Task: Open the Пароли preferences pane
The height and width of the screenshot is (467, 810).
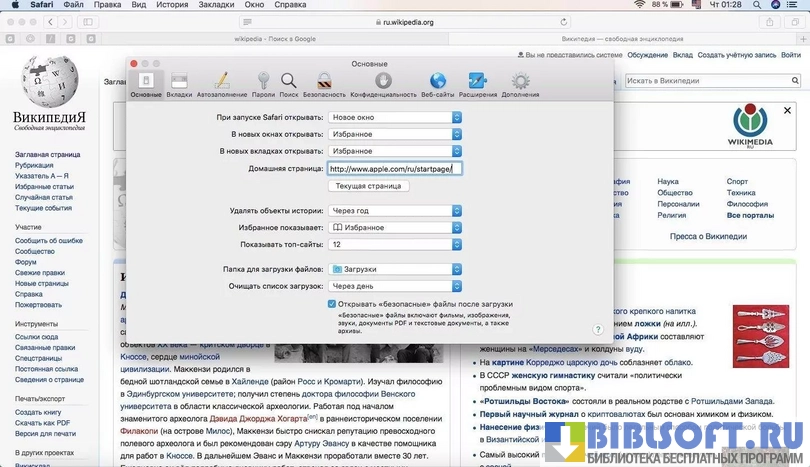Action: (x=263, y=84)
